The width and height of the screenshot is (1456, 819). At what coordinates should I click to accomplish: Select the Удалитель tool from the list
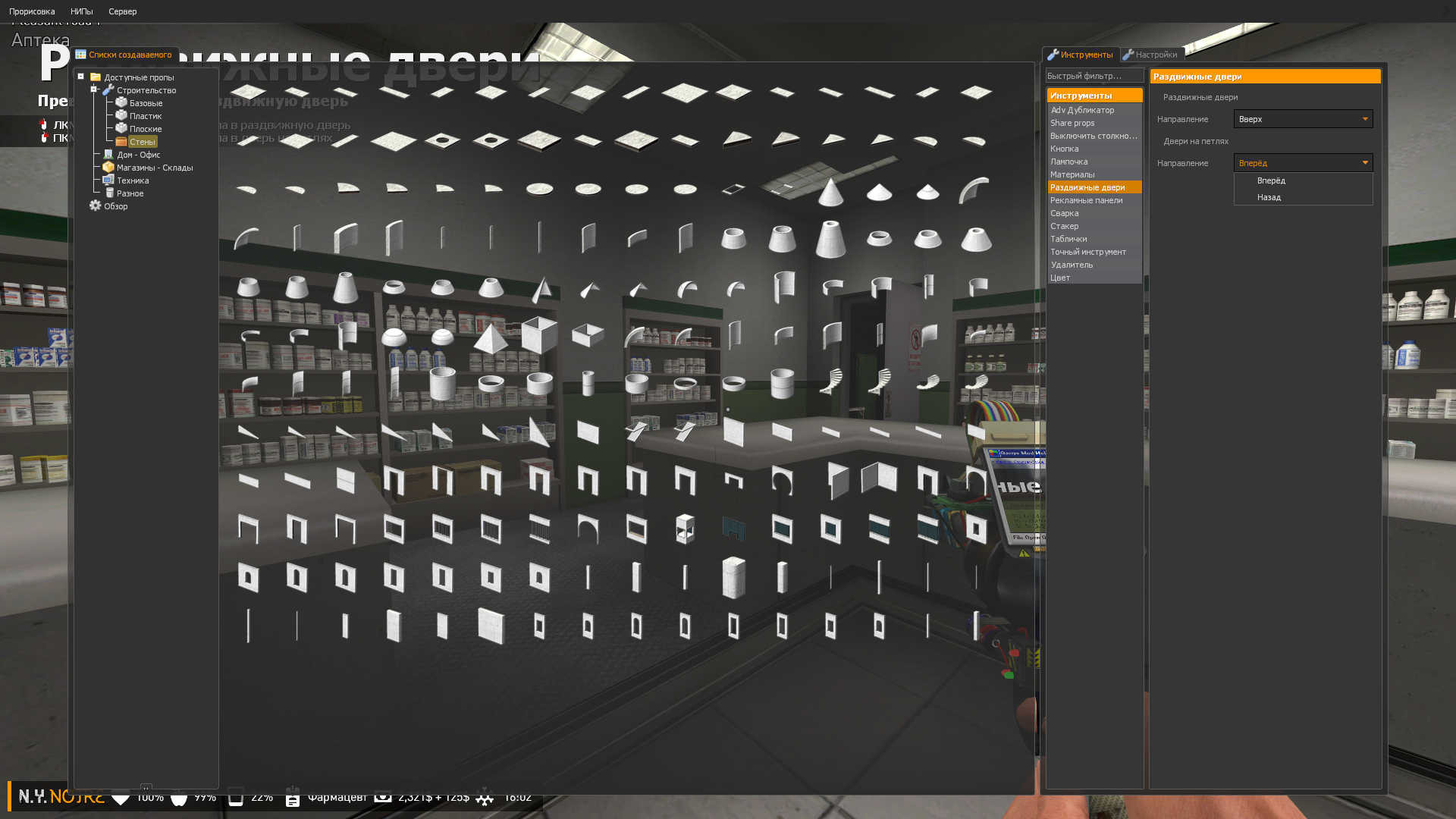(1072, 265)
